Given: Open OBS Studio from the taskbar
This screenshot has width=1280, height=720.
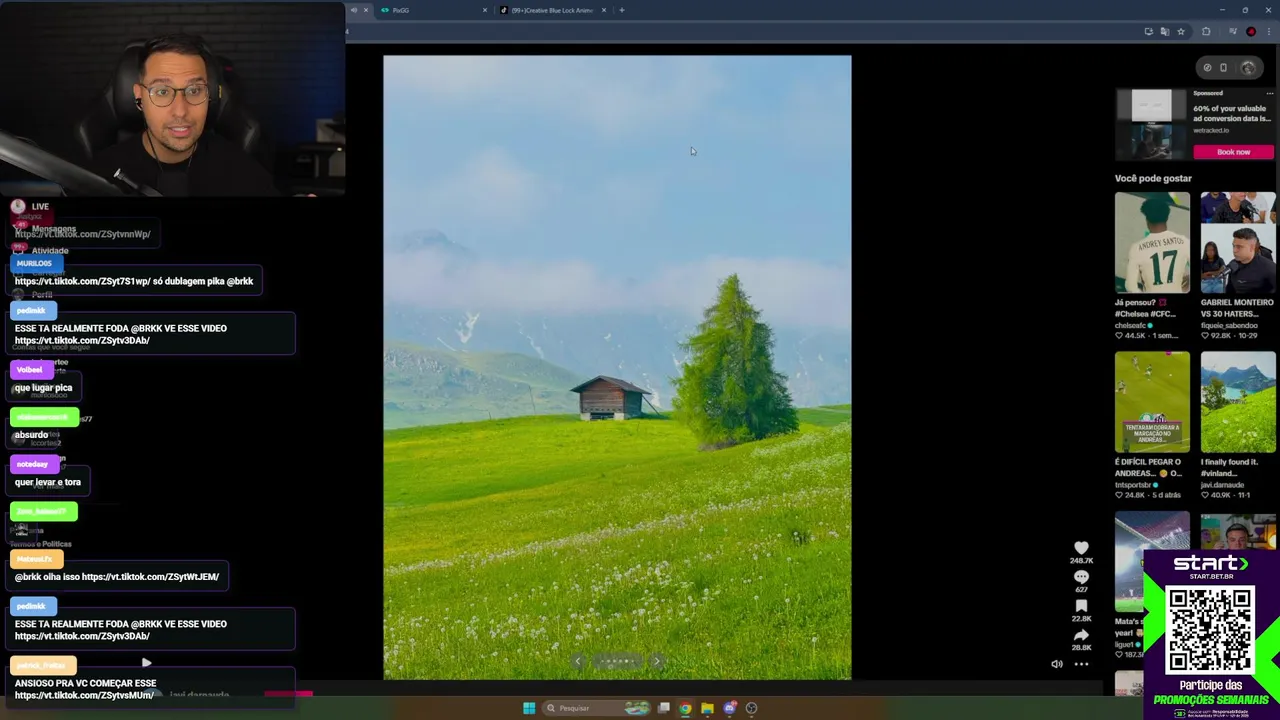Looking at the screenshot, I should pos(751,708).
